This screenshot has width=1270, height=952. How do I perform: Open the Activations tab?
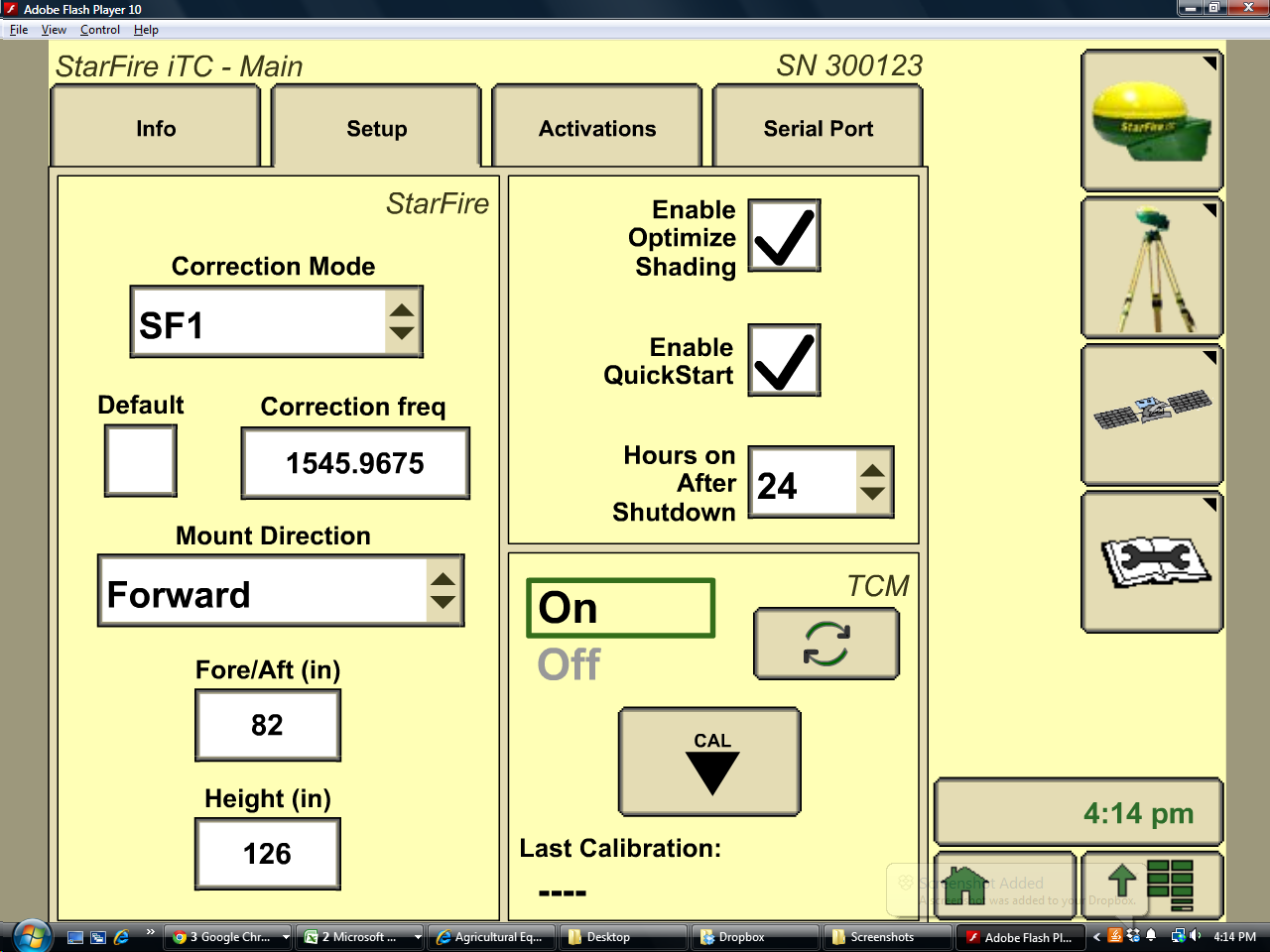point(597,128)
